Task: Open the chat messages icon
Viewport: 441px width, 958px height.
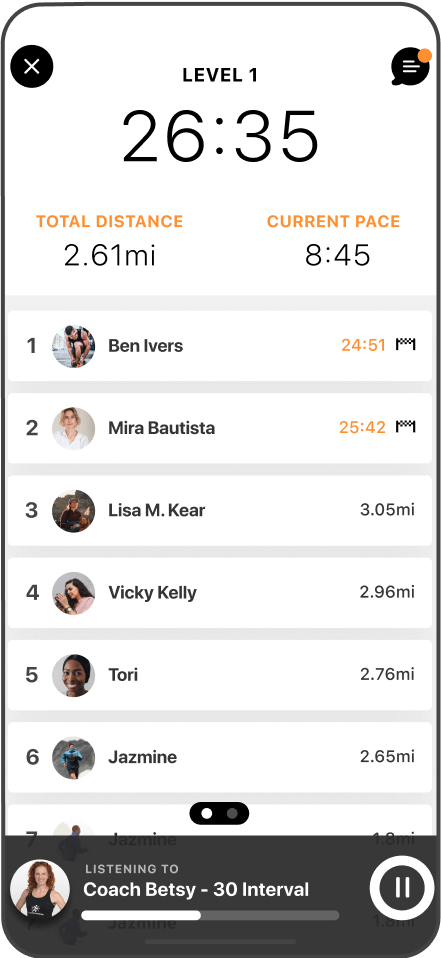Action: [x=411, y=66]
